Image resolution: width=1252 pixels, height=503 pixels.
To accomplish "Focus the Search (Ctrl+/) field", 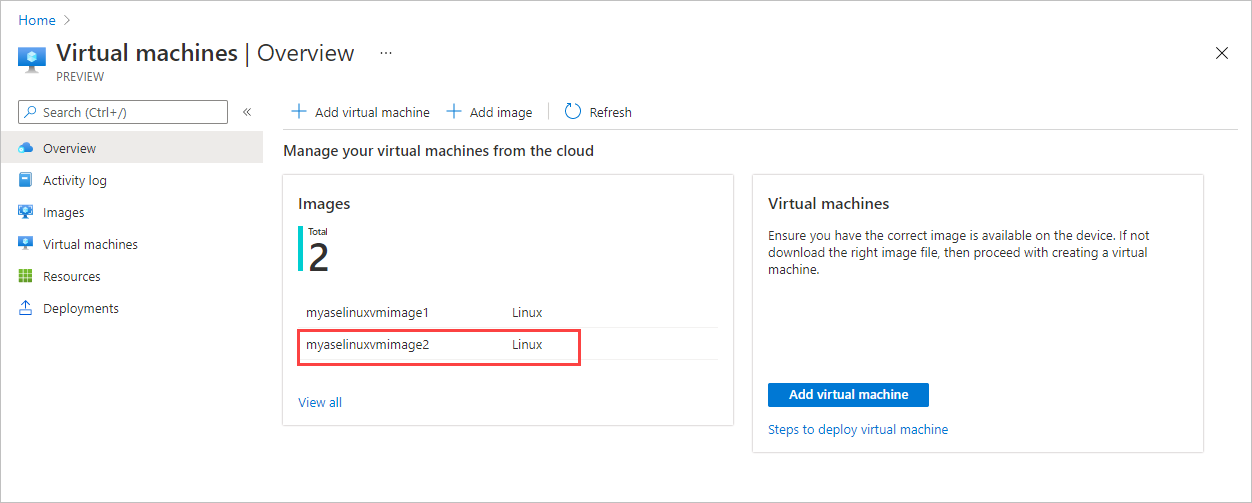I will coord(130,112).
